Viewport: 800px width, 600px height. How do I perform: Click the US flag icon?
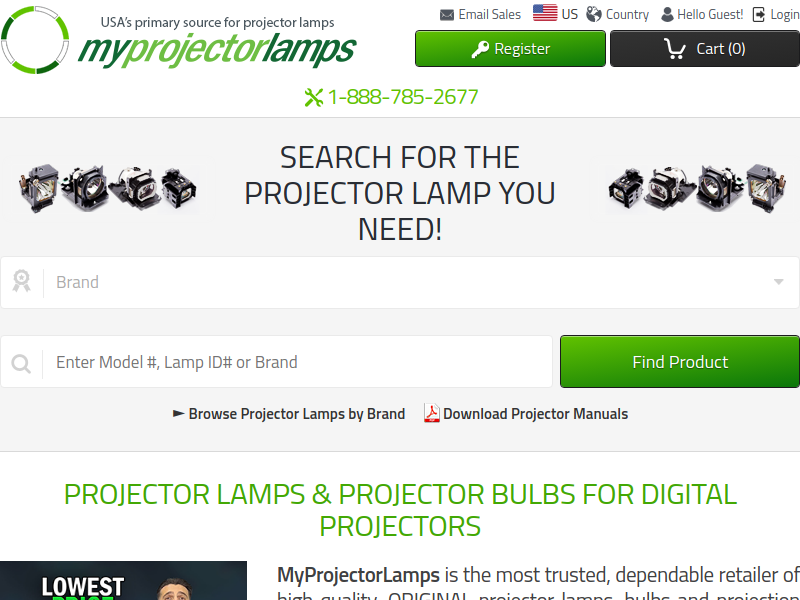pyautogui.click(x=545, y=13)
